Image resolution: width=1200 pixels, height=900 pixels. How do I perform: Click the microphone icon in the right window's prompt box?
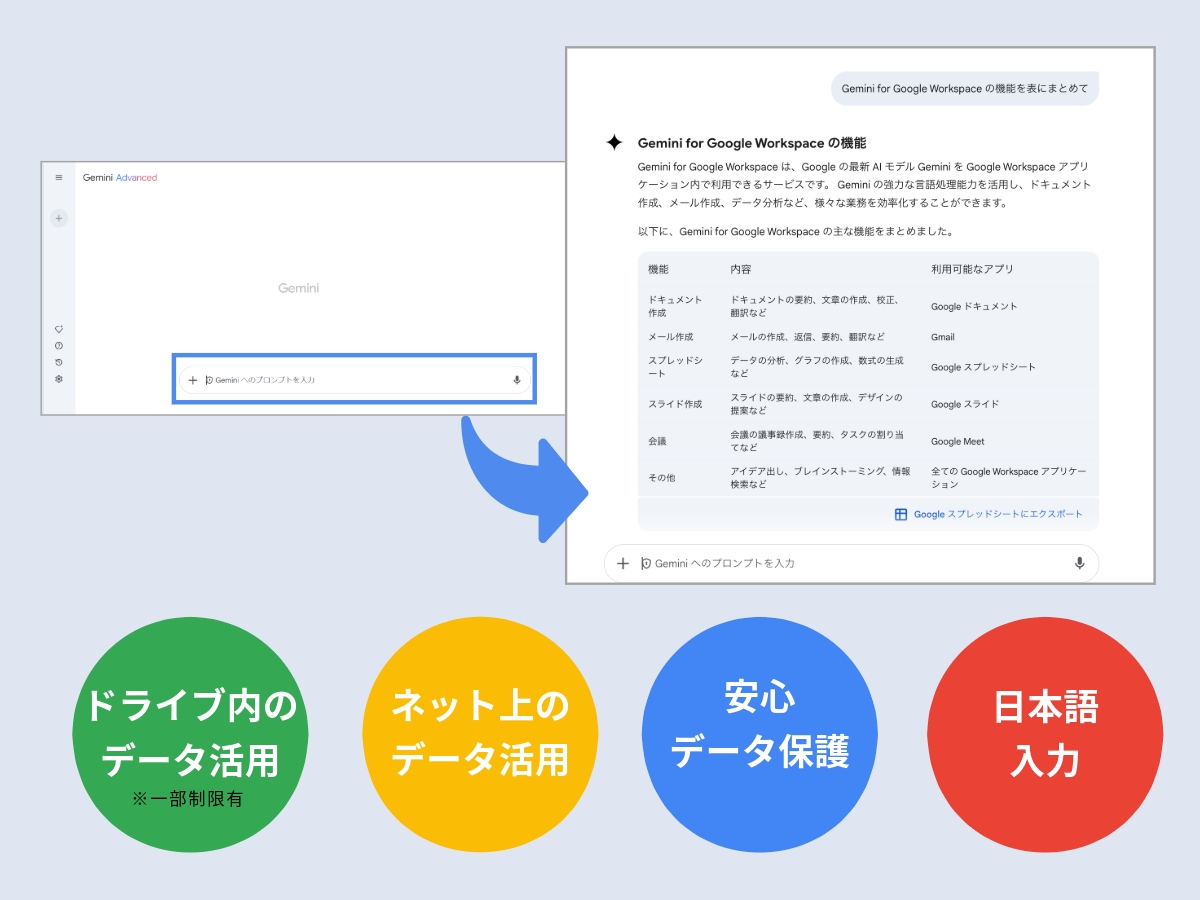point(1079,563)
